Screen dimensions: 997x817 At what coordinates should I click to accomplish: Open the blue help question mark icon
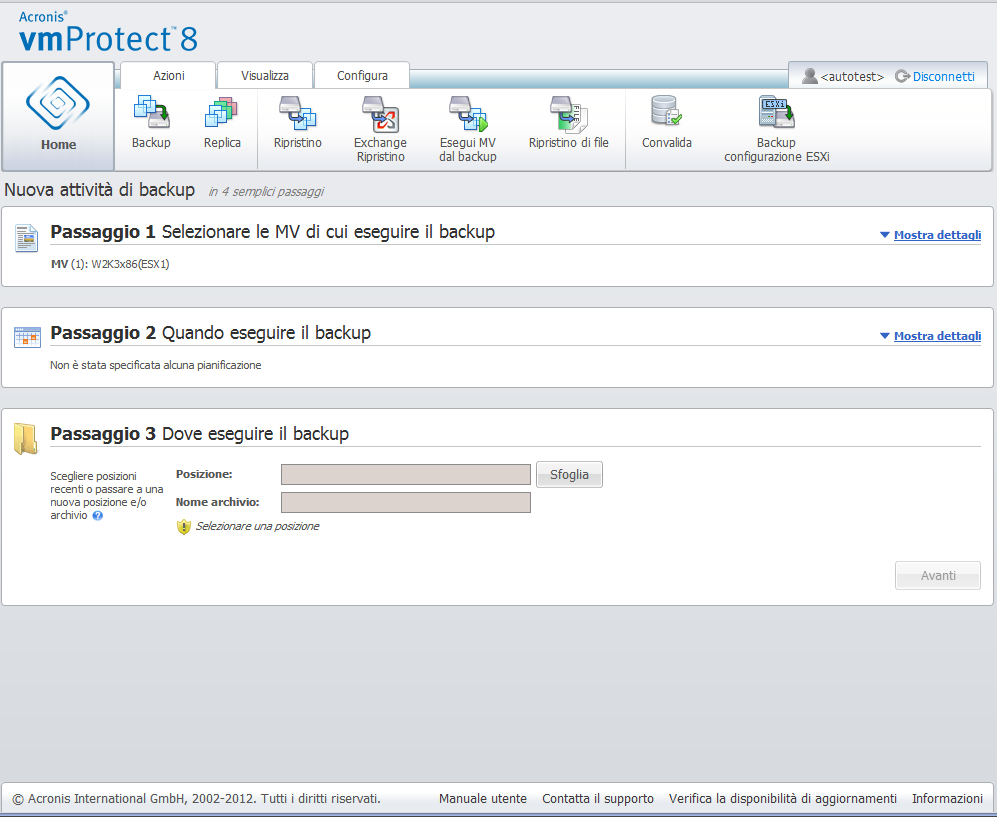click(x=97, y=516)
